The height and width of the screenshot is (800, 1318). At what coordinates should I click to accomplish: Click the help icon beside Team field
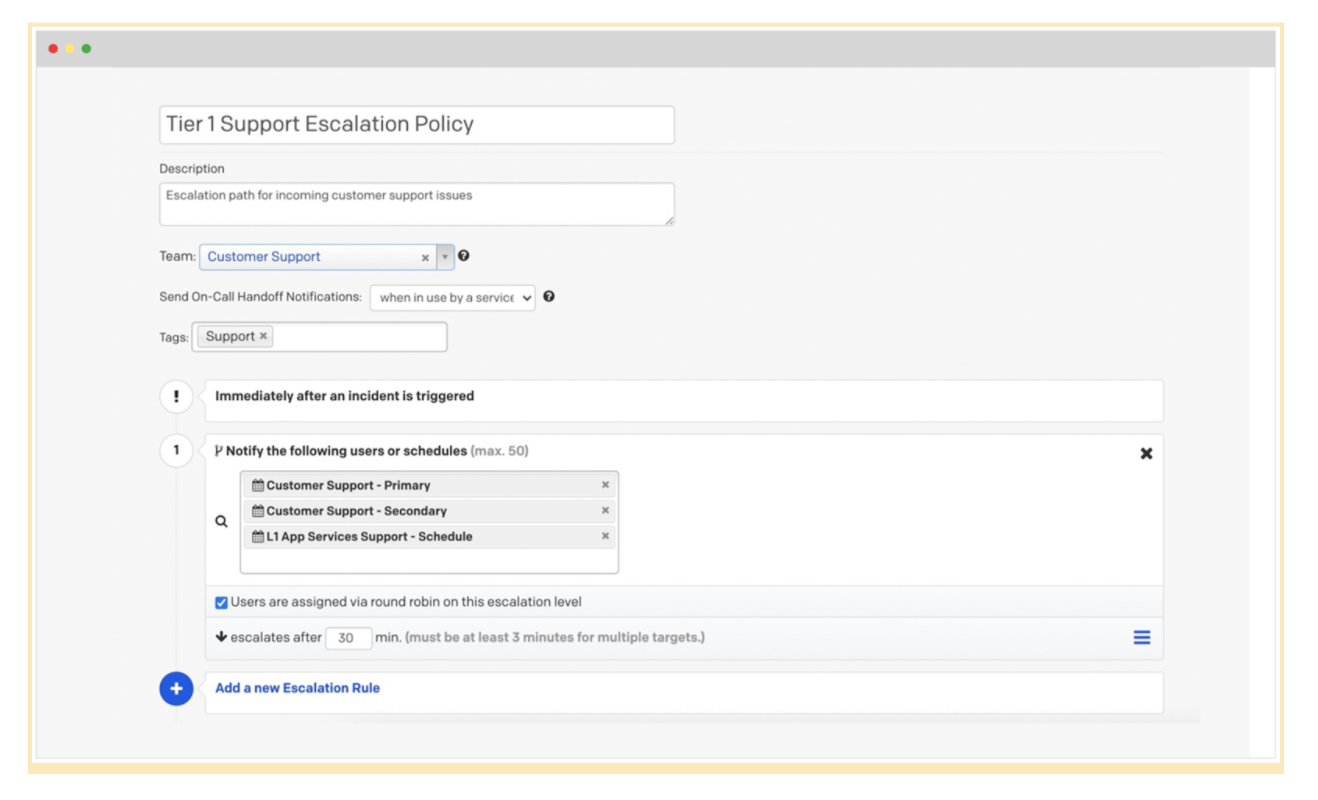(x=463, y=256)
